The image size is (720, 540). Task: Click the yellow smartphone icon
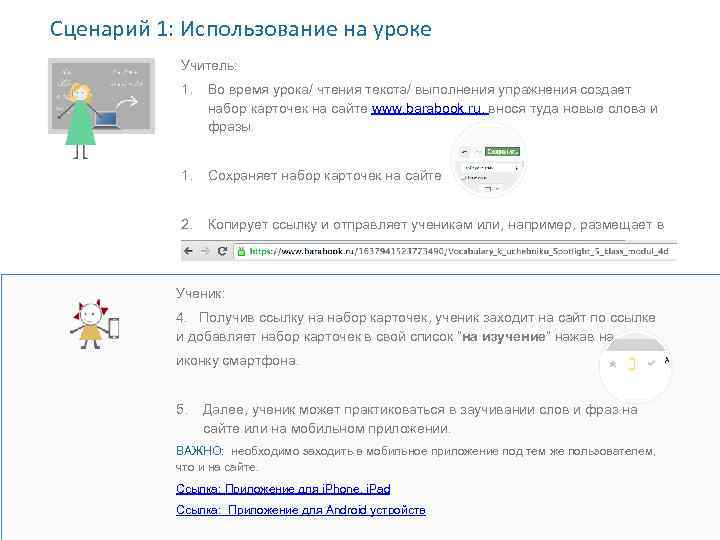(x=632, y=364)
